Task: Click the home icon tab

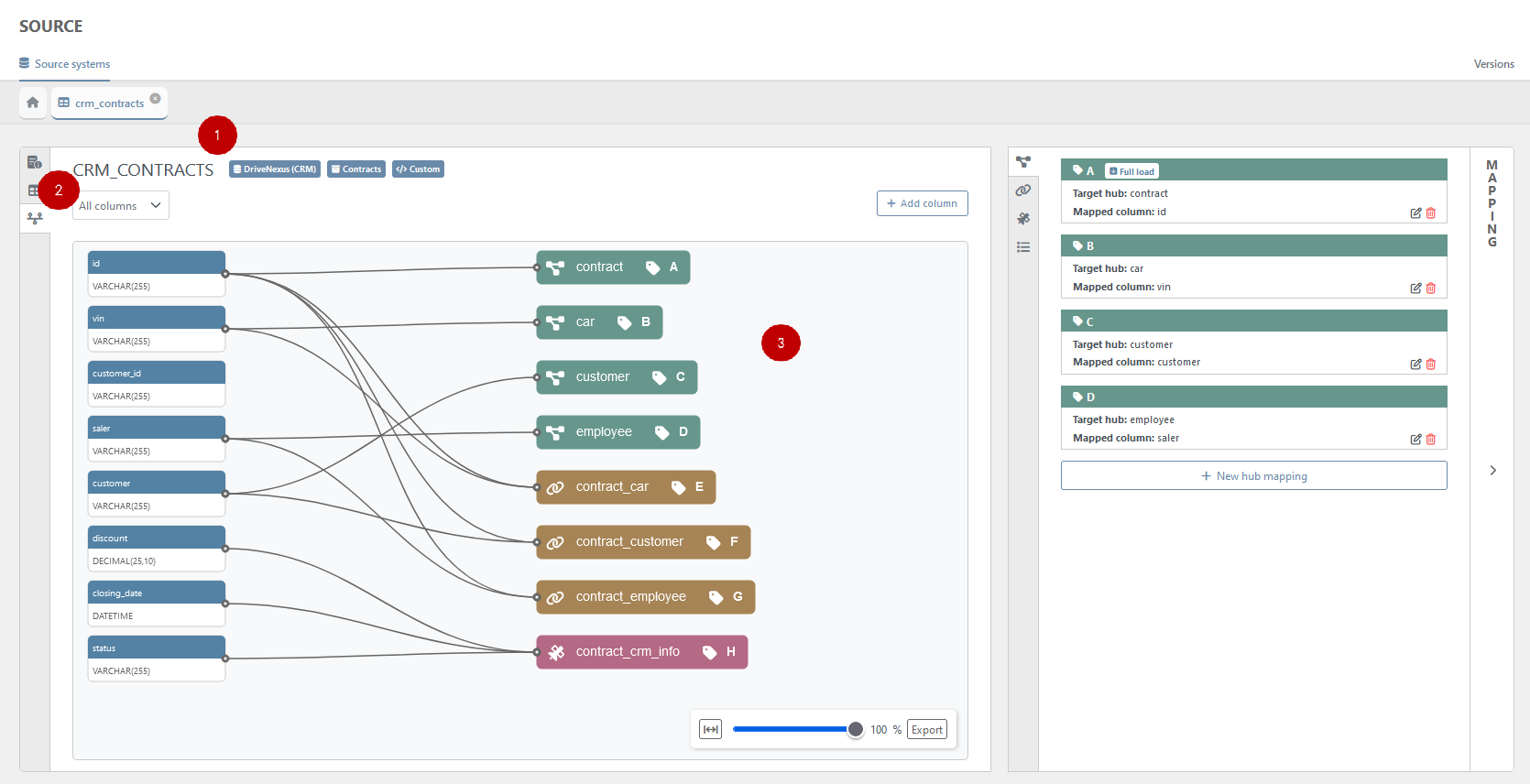Action: click(33, 103)
